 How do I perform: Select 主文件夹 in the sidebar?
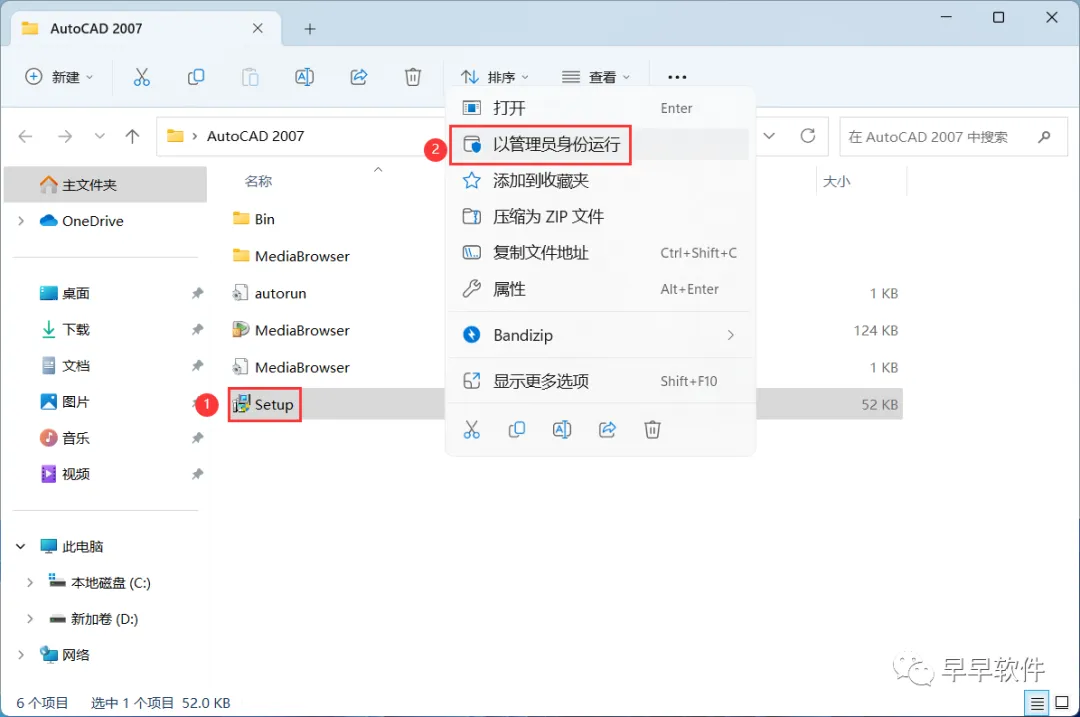point(105,185)
